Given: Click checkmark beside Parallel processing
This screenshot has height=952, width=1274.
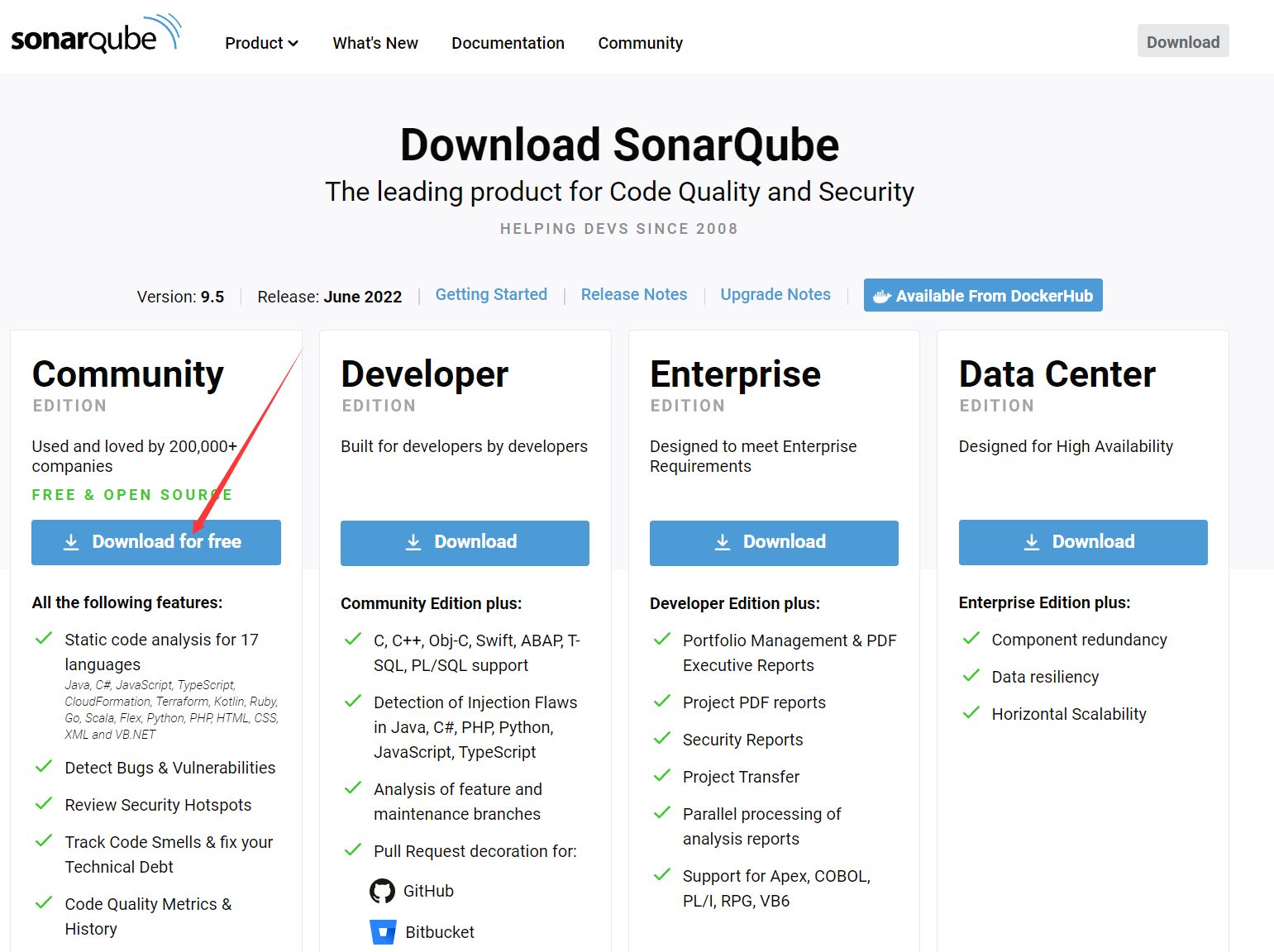Looking at the screenshot, I should [x=662, y=813].
